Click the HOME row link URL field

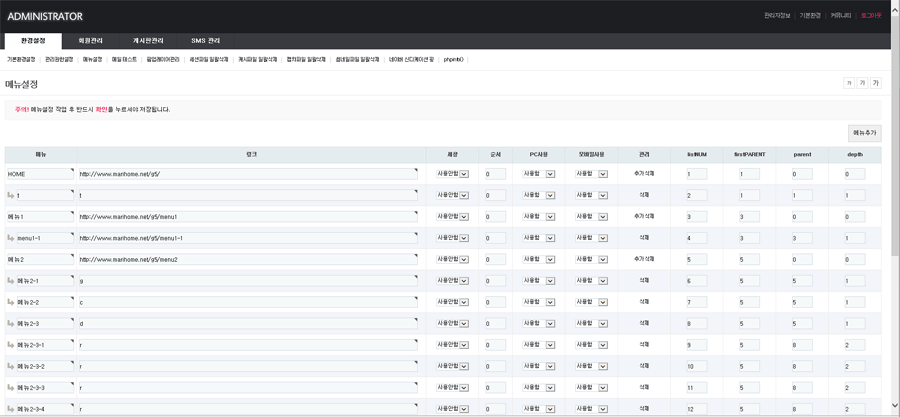pos(247,174)
